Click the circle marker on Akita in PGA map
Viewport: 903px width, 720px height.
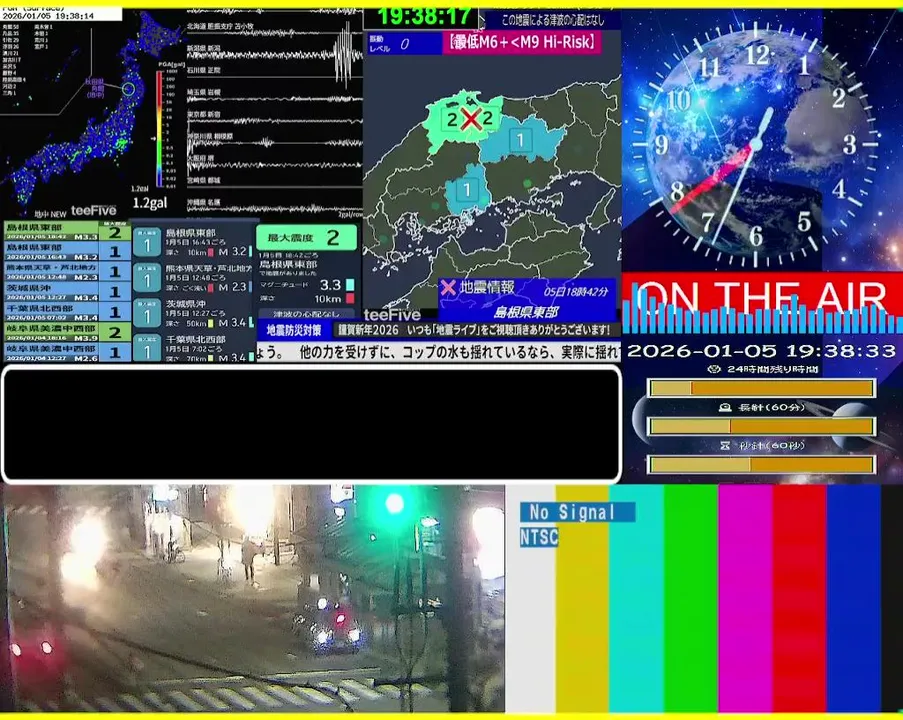[128, 89]
